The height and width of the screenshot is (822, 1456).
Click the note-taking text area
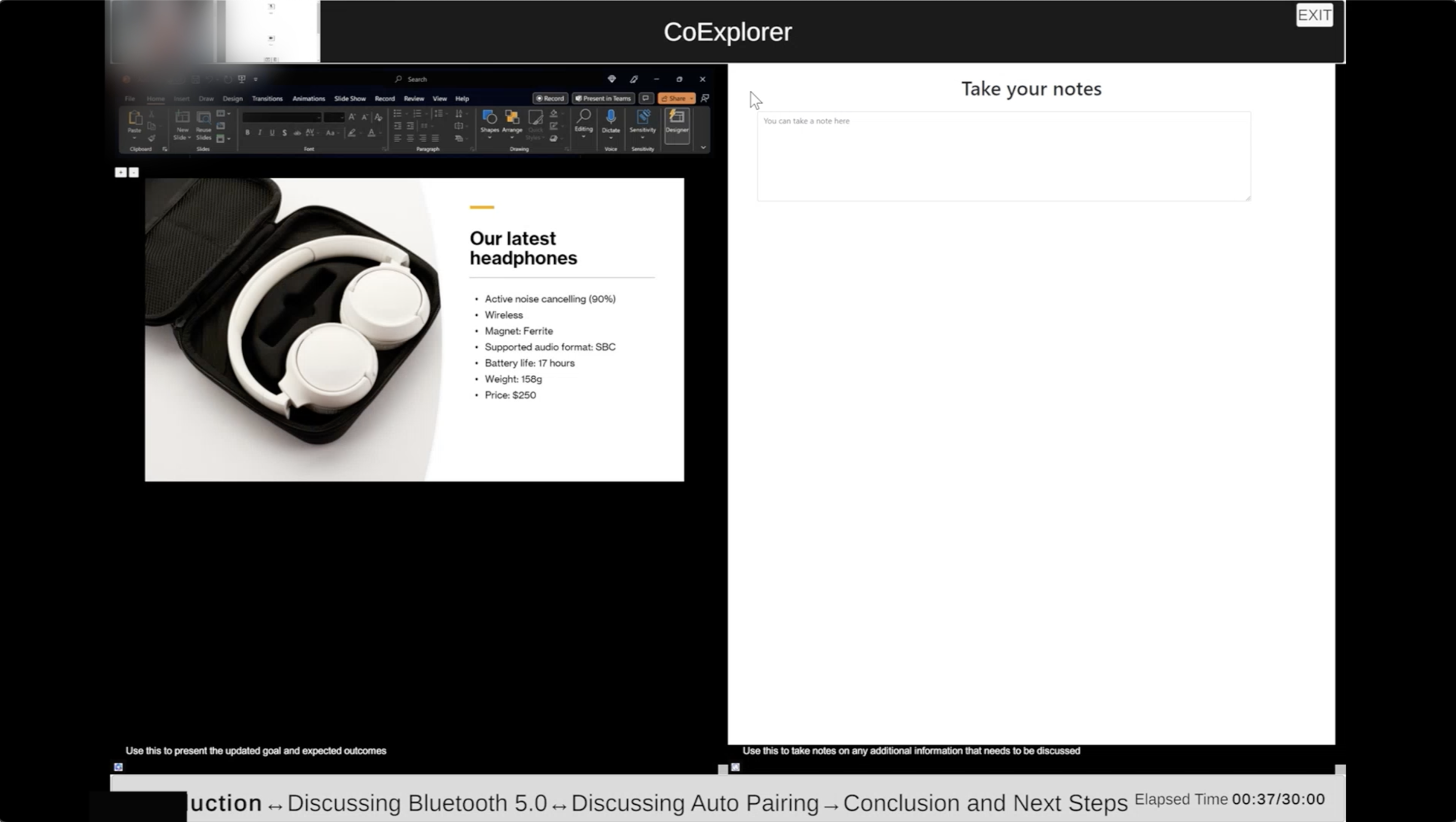pos(1004,156)
